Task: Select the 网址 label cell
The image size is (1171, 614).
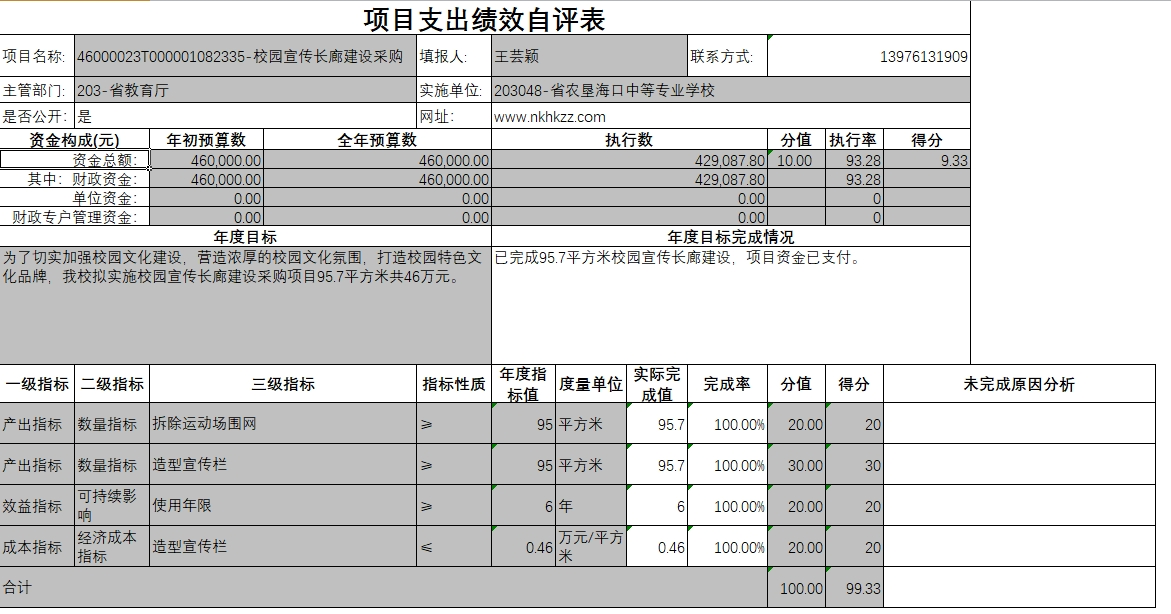Action: pos(454,116)
